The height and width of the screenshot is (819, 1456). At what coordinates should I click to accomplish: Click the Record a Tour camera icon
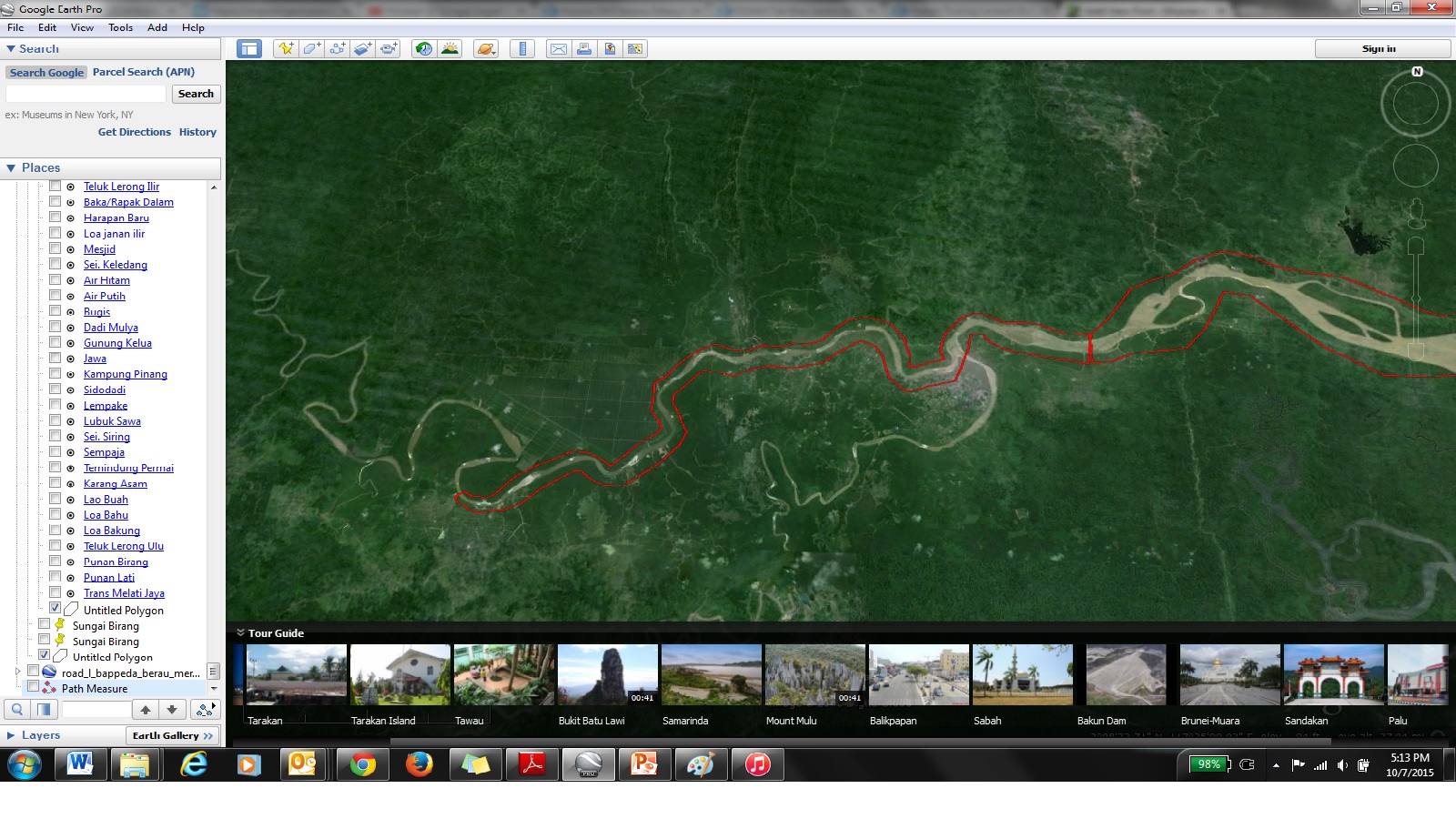point(389,49)
